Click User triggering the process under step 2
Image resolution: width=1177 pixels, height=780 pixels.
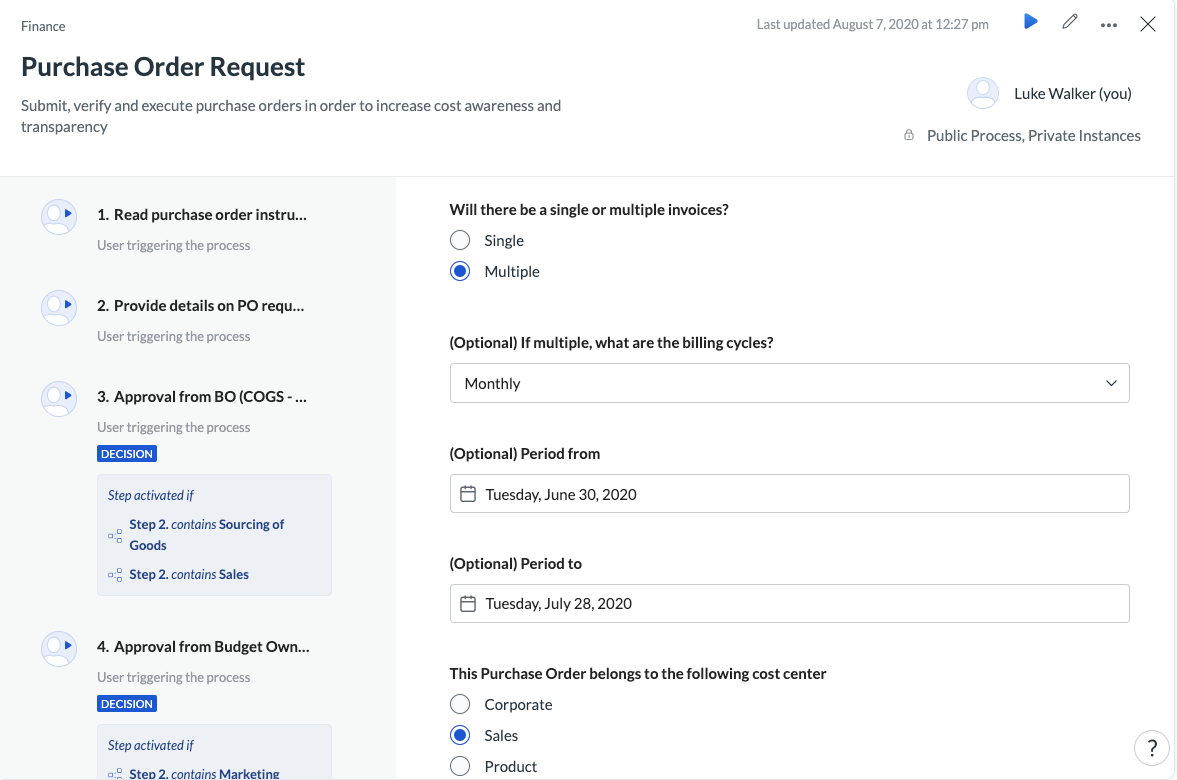point(173,336)
